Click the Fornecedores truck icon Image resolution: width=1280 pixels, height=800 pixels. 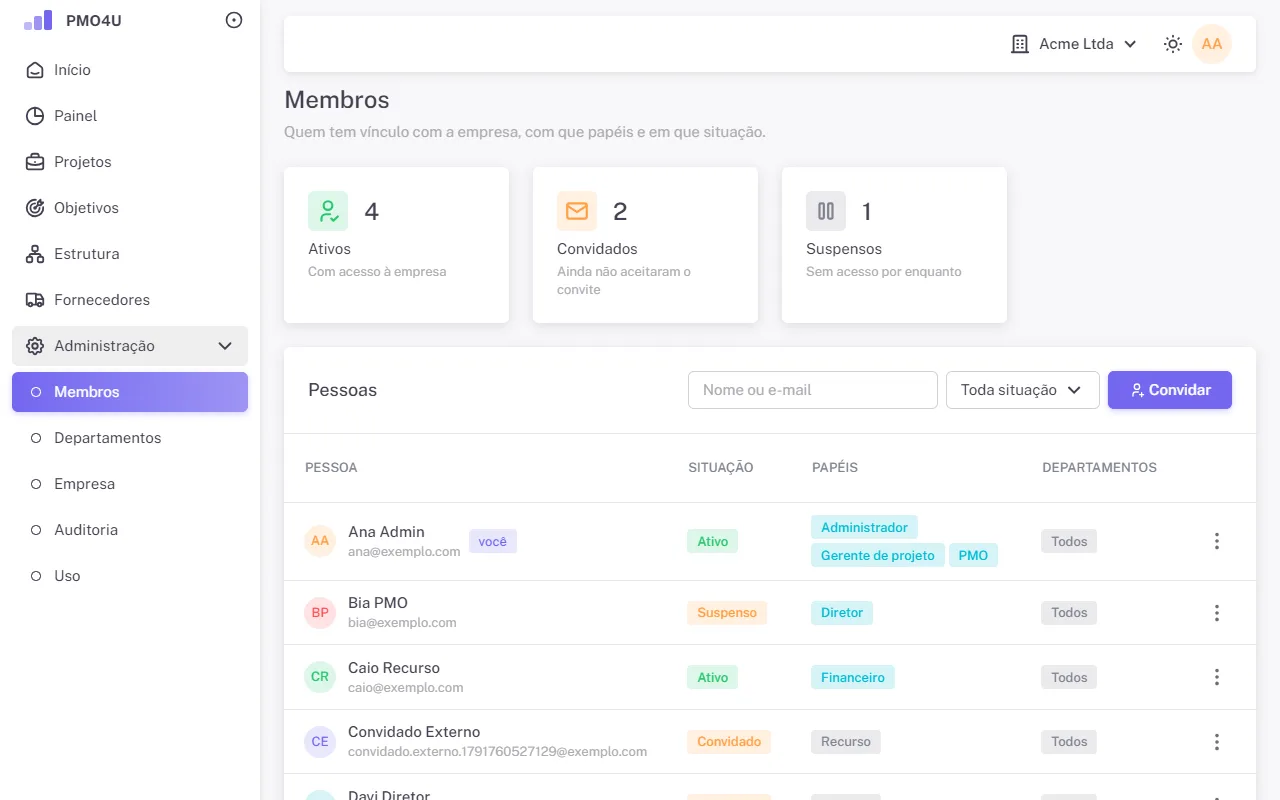click(x=35, y=300)
